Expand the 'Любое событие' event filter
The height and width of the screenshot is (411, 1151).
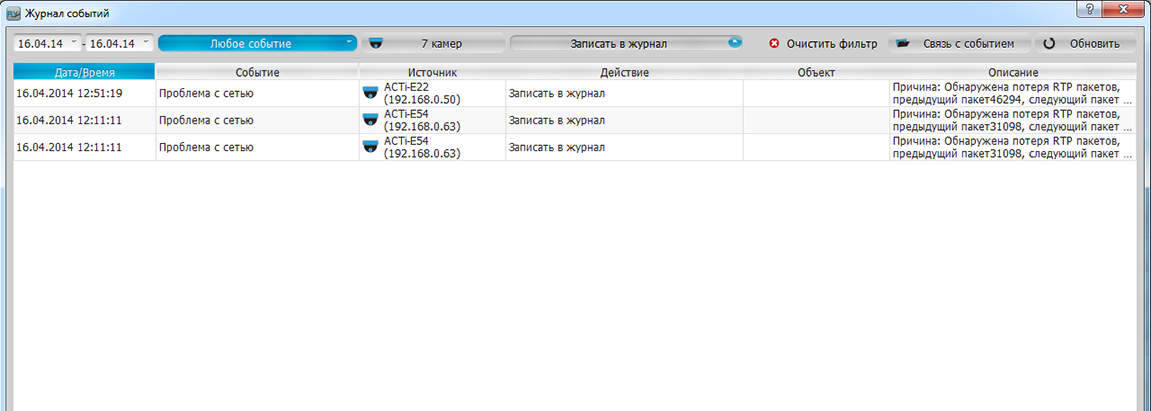point(258,43)
